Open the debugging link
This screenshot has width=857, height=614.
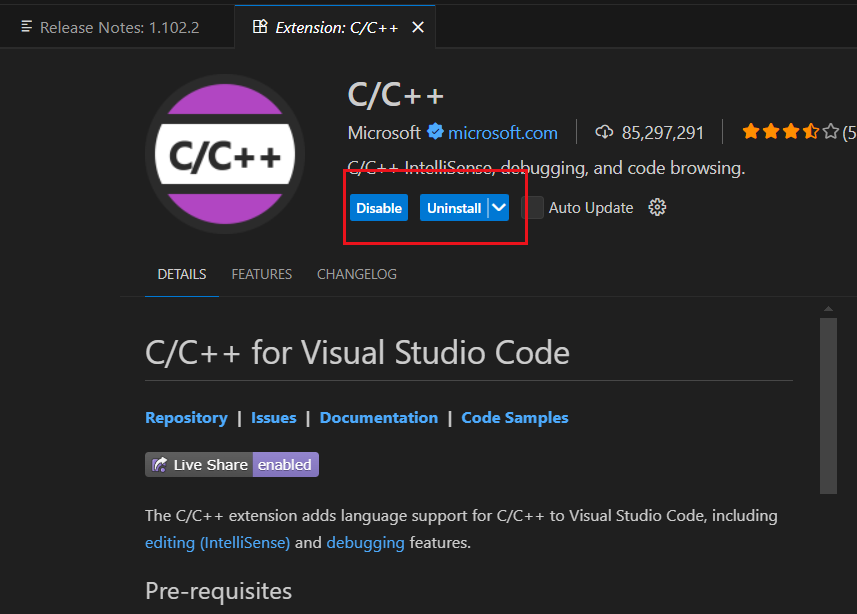[366, 543]
